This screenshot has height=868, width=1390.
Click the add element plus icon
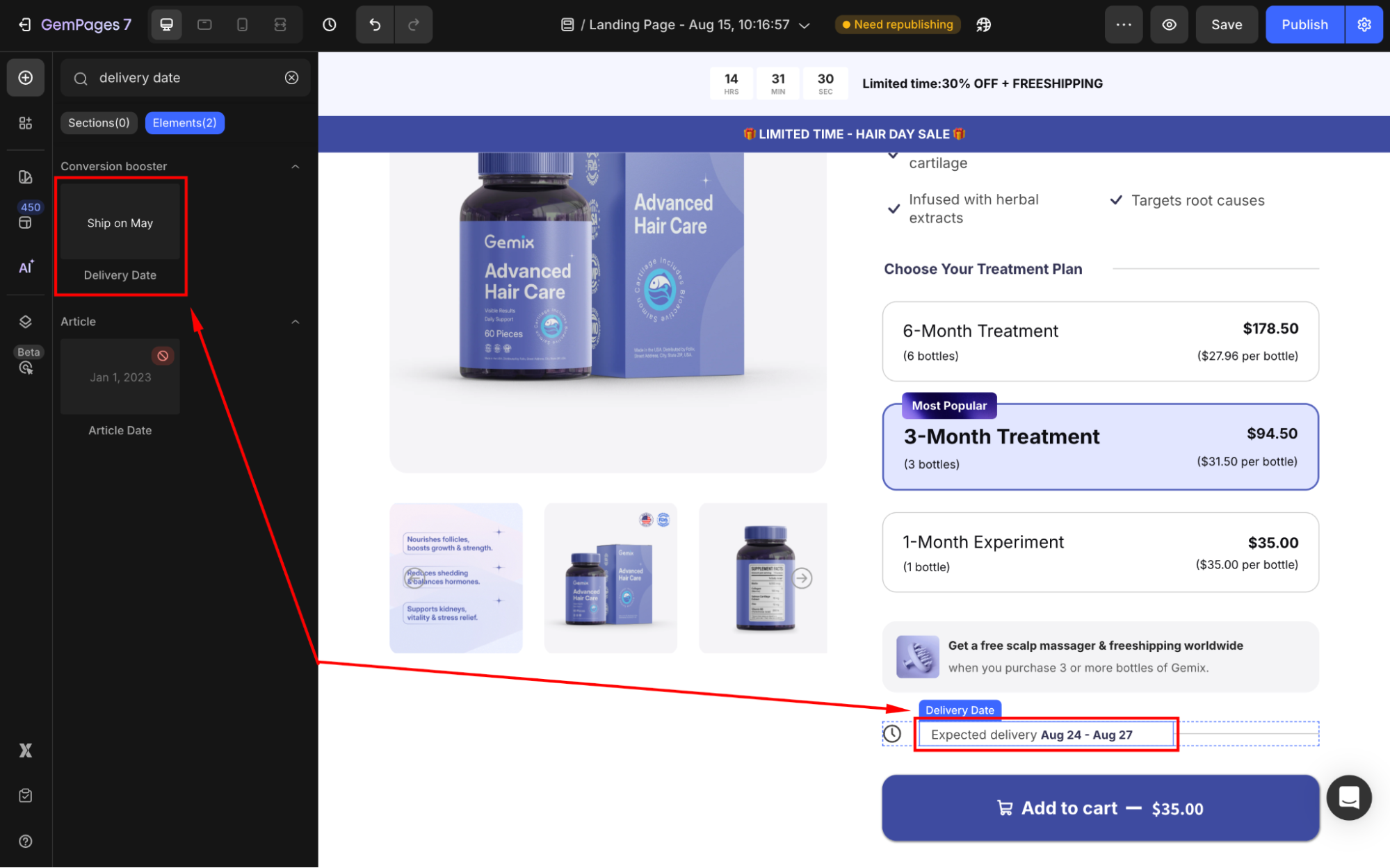pyautogui.click(x=26, y=78)
